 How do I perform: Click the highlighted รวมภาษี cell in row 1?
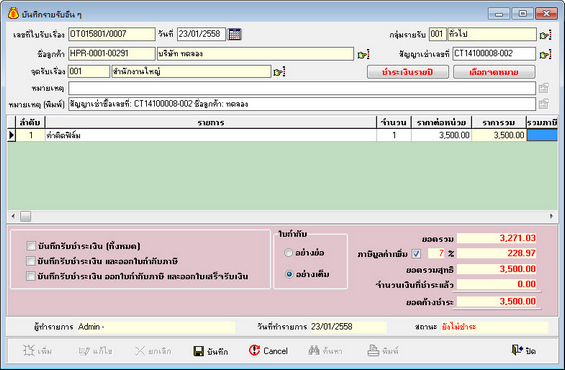point(542,135)
